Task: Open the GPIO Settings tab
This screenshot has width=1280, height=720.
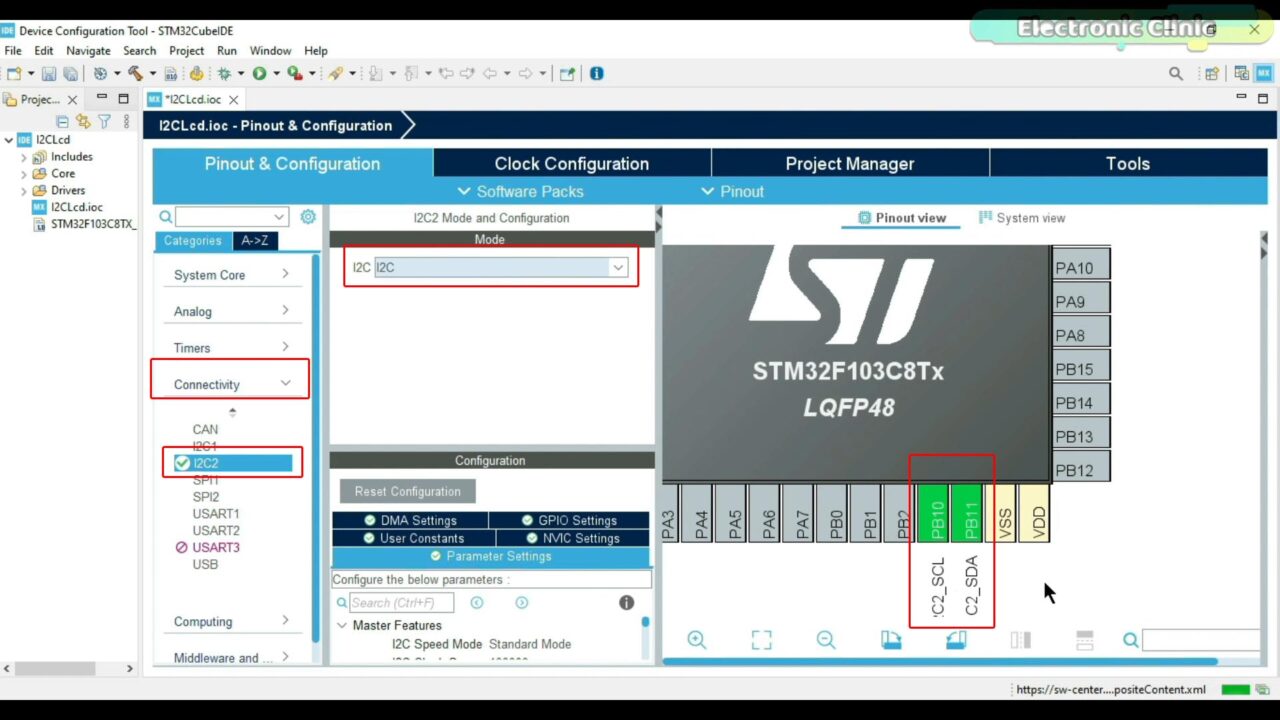Action: pyautogui.click(x=569, y=520)
